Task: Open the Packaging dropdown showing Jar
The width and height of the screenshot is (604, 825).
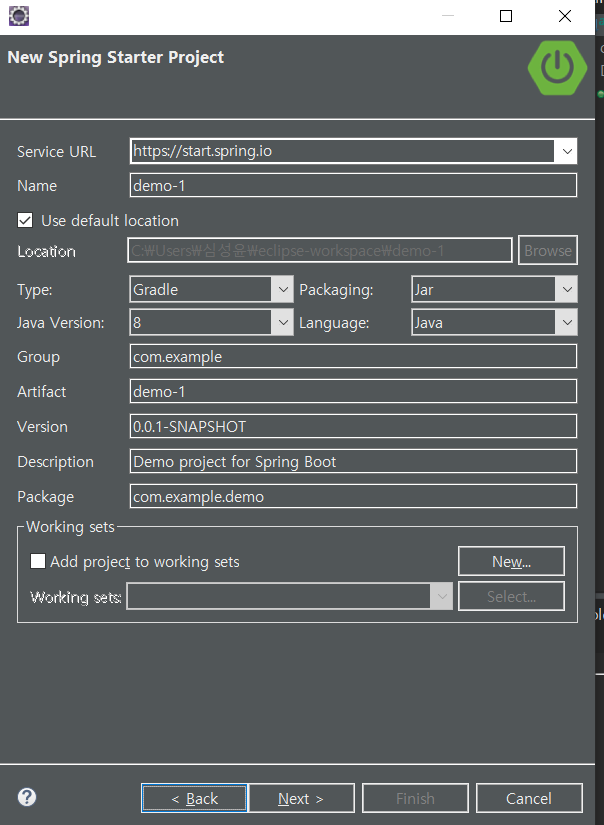Action: (494, 289)
